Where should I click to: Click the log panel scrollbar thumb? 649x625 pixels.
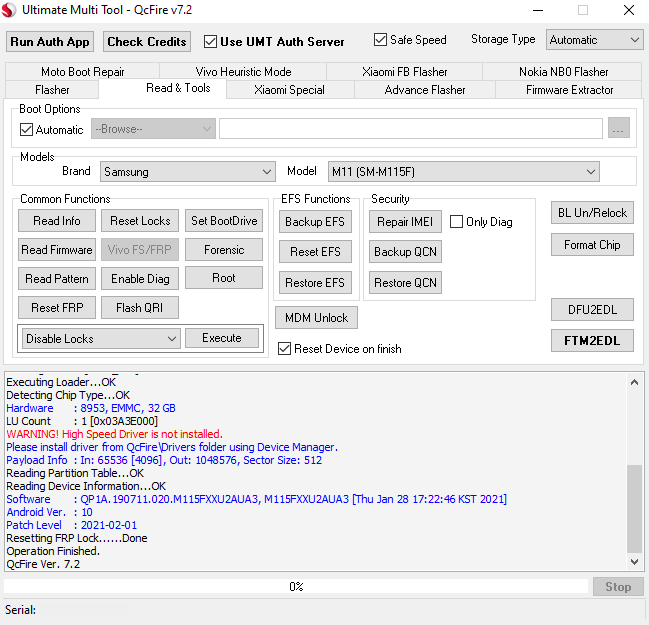634,509
